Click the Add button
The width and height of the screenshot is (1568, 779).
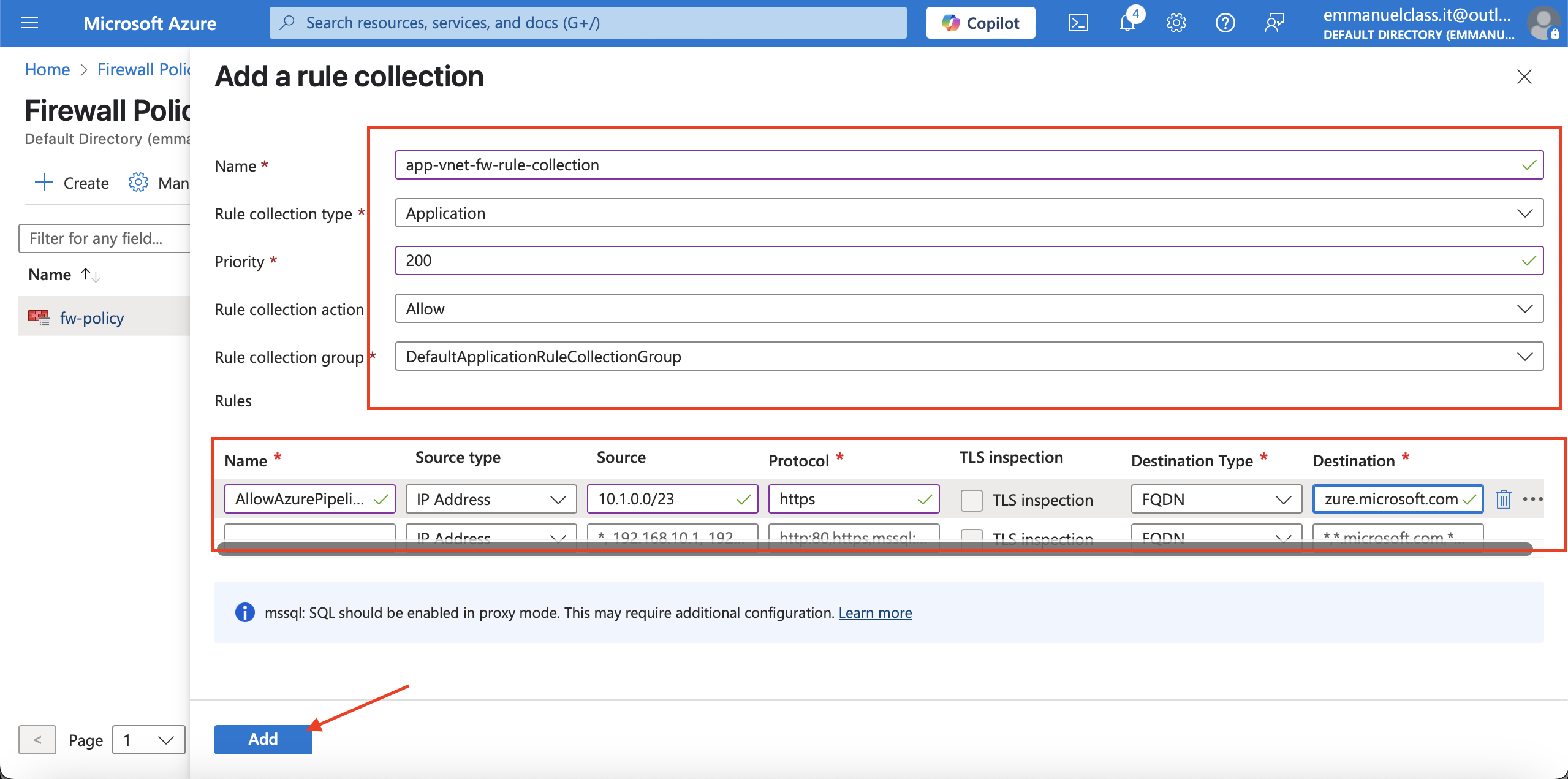(263, 739)
